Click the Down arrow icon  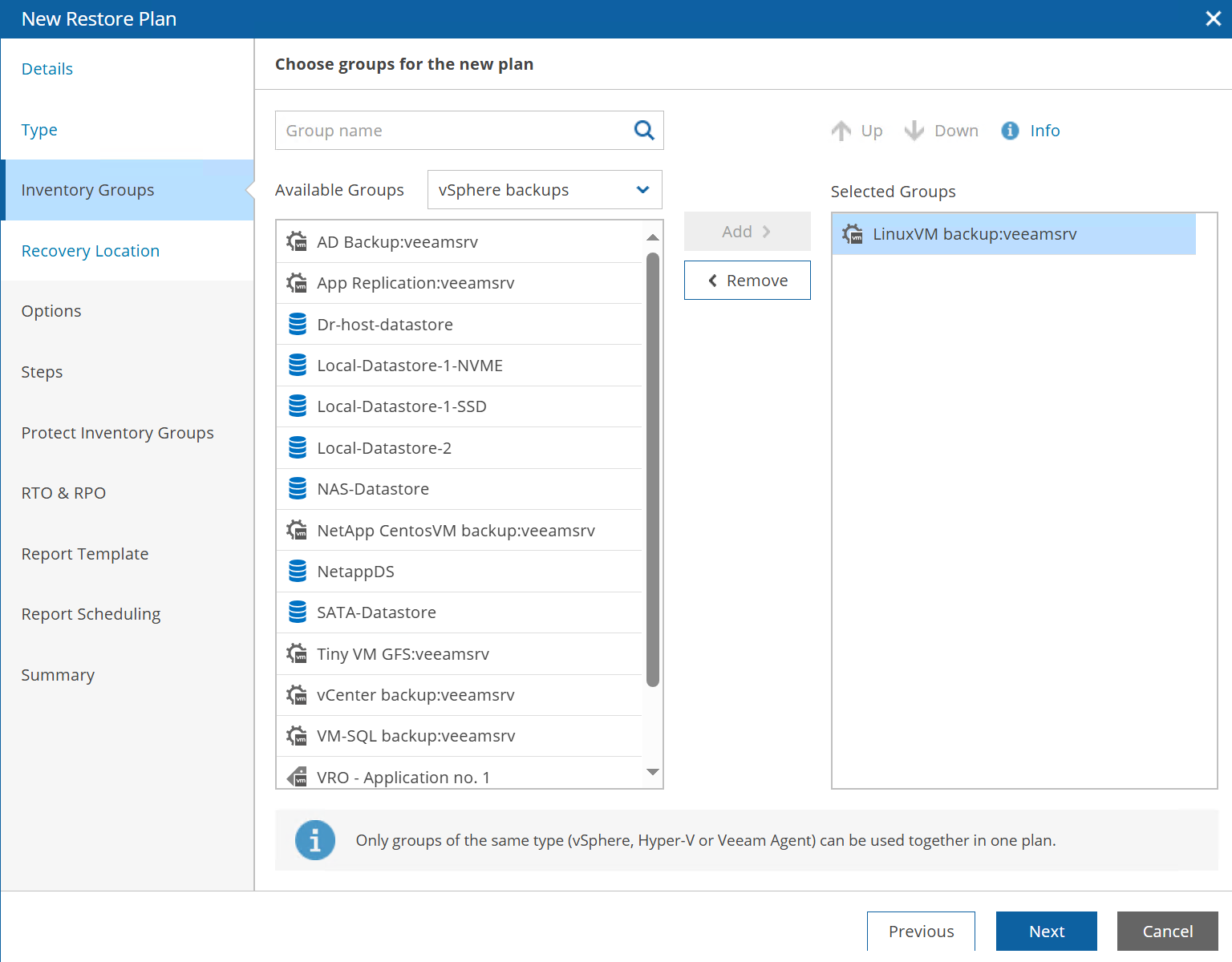point(914,131)
